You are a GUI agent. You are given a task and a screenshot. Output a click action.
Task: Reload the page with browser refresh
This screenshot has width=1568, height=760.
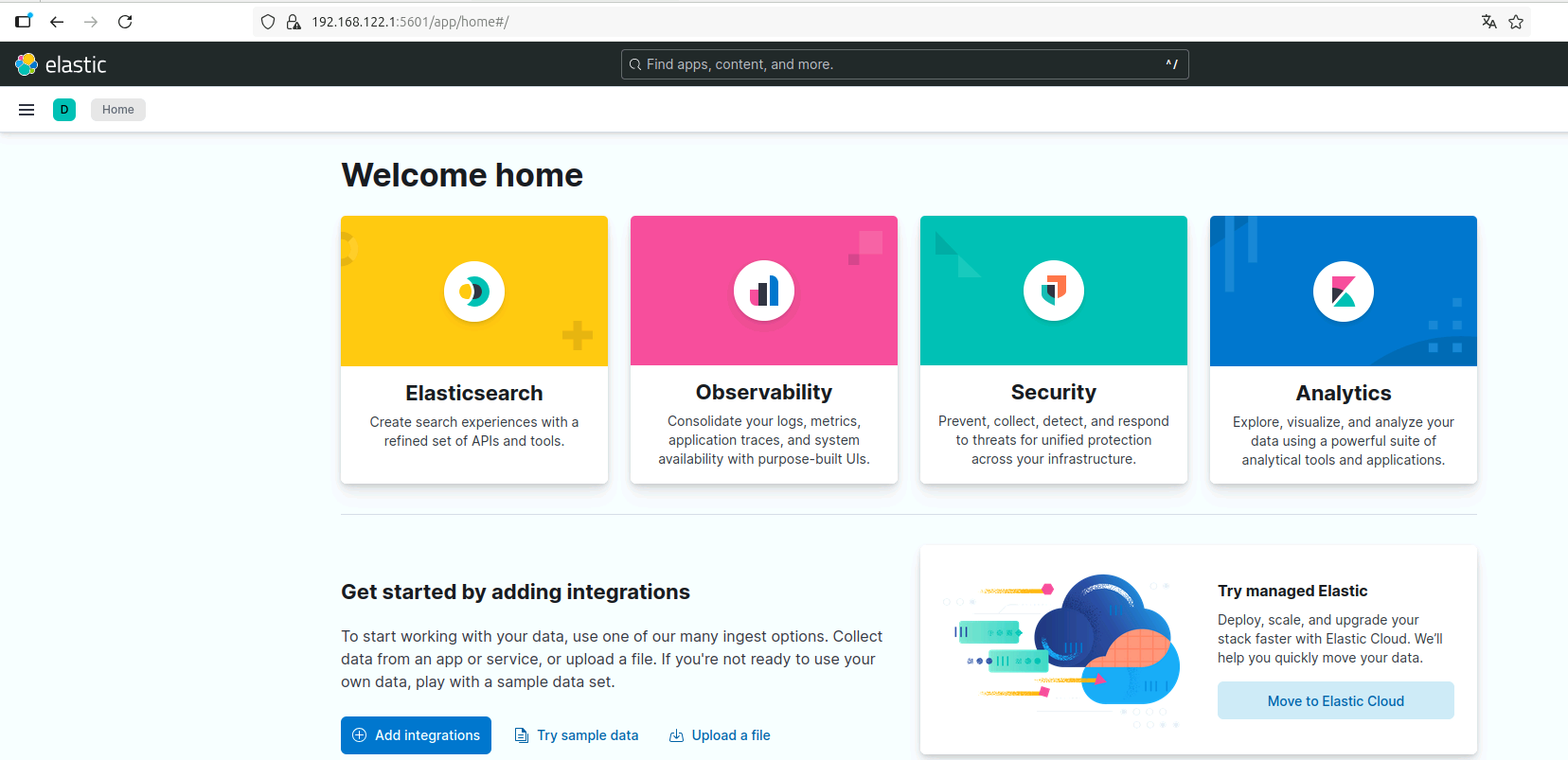click(x=125, y=22)
